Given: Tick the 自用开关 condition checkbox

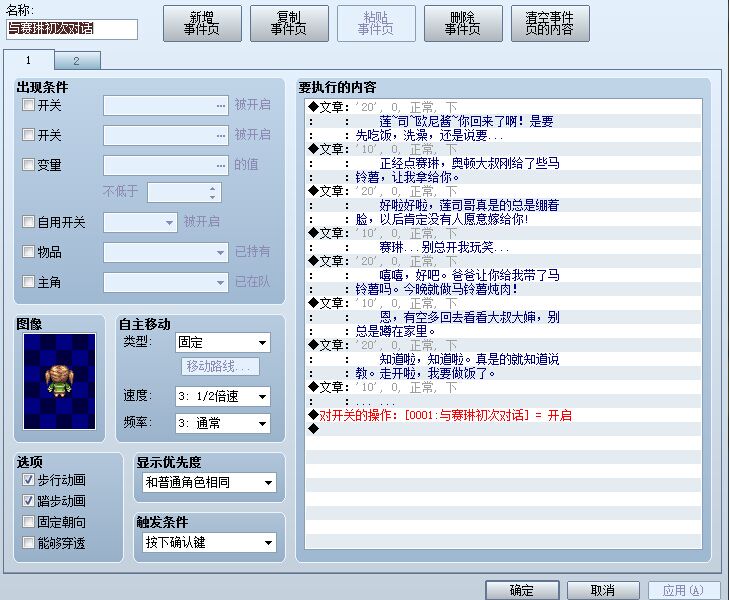Looking at the screenshot, I should tap(28, 222).
